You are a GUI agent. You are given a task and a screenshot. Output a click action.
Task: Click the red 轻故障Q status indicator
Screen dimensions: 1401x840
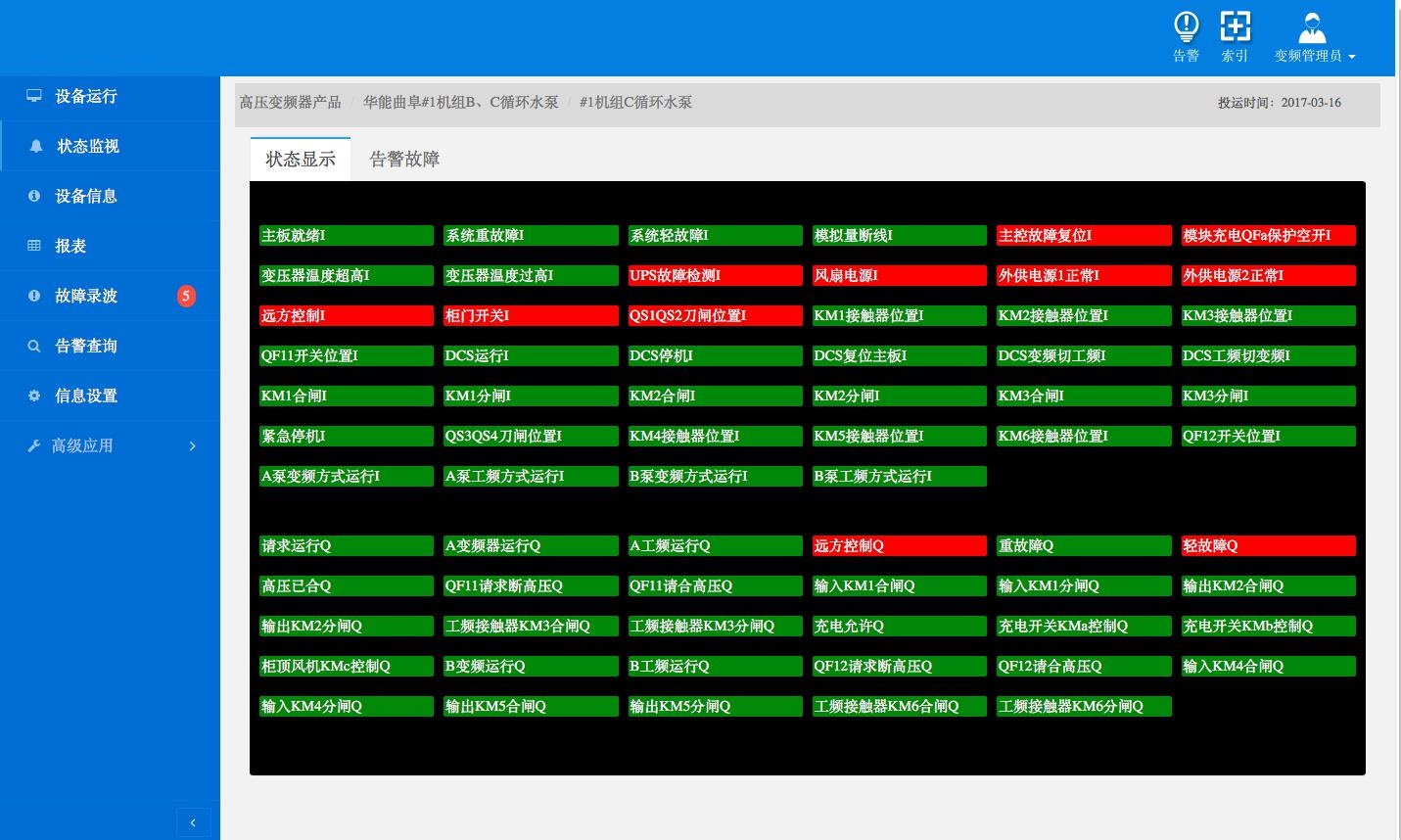(x=1268, y=545)
